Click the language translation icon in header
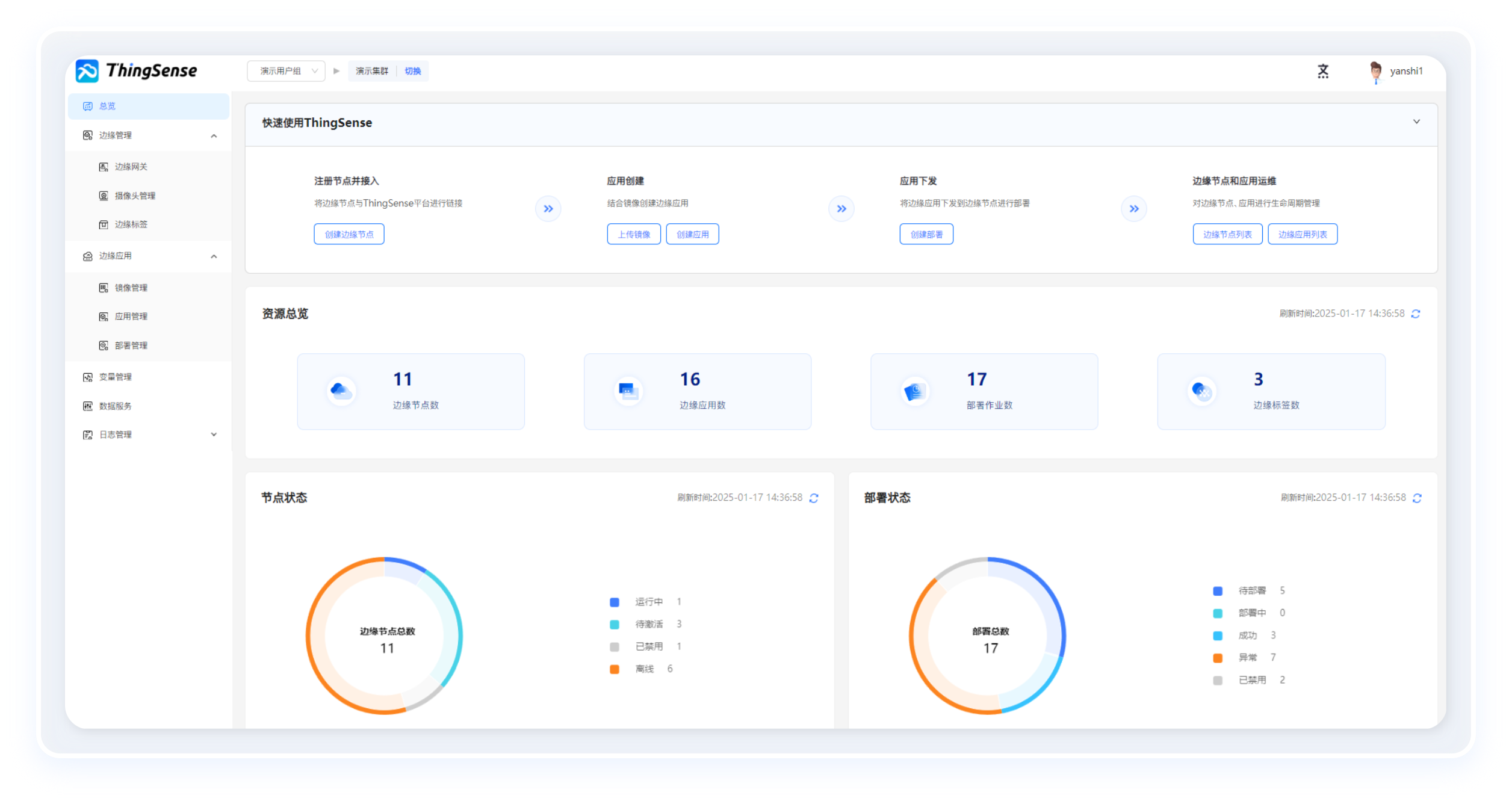This screenshot has height=804, width=1512. click(x=1322, y=71)
